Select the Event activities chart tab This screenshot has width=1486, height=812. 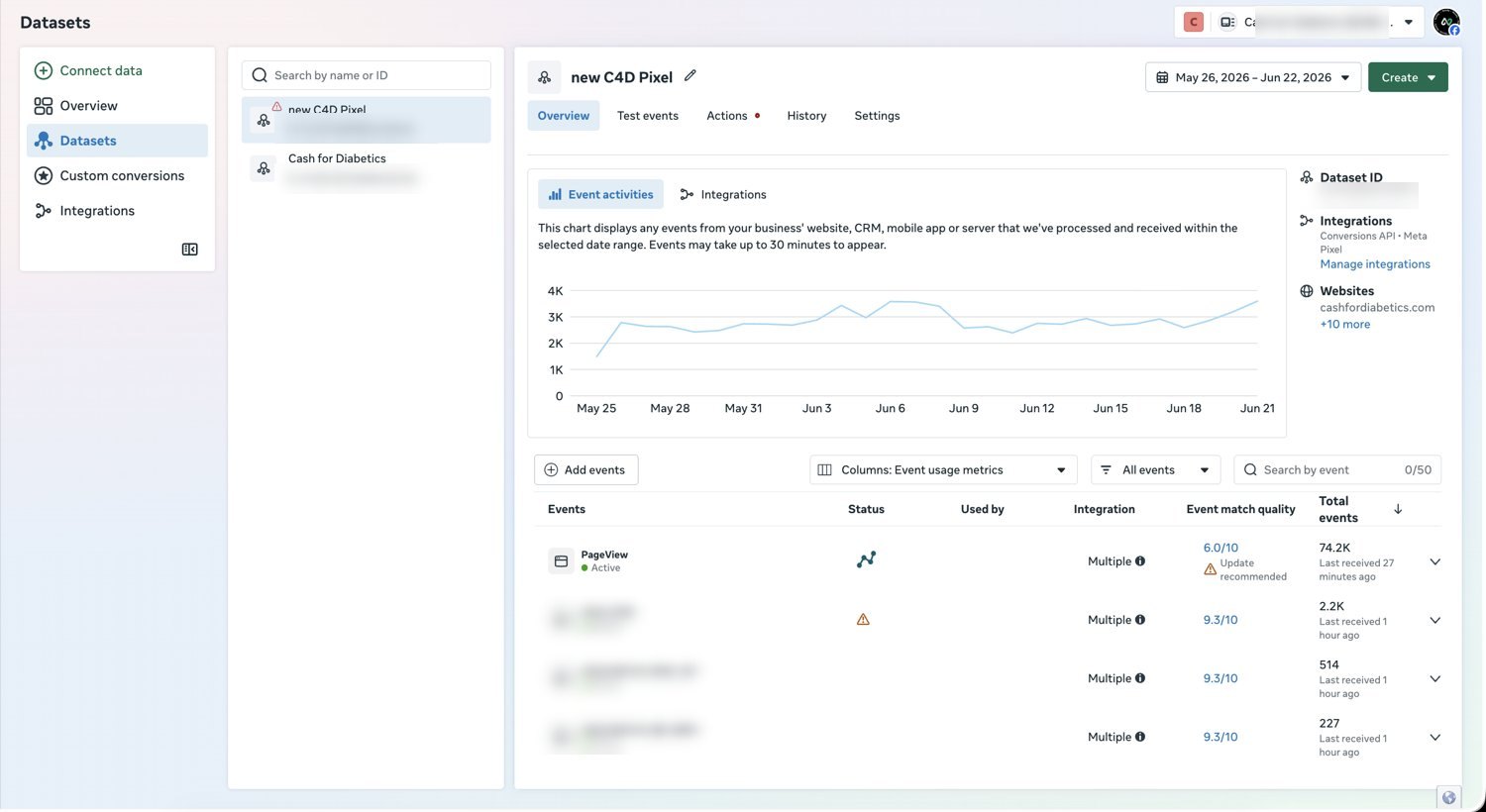click(600, 194)
